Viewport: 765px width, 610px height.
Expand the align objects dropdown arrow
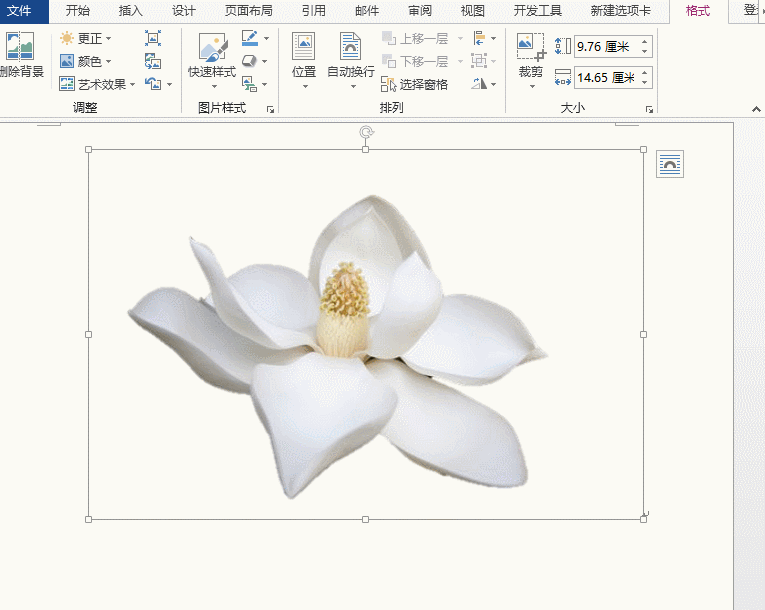click(494, 38)
